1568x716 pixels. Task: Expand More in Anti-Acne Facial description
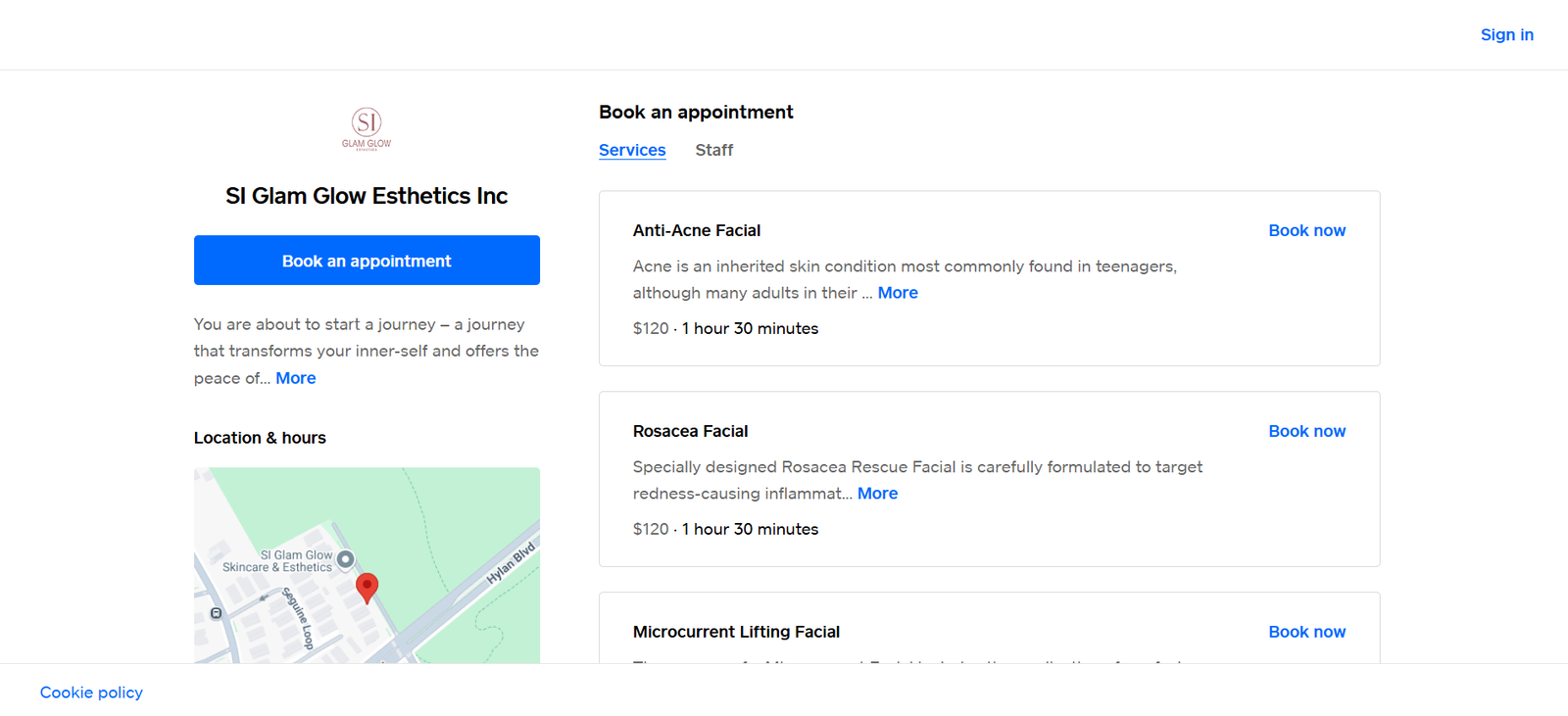[898, 293]
